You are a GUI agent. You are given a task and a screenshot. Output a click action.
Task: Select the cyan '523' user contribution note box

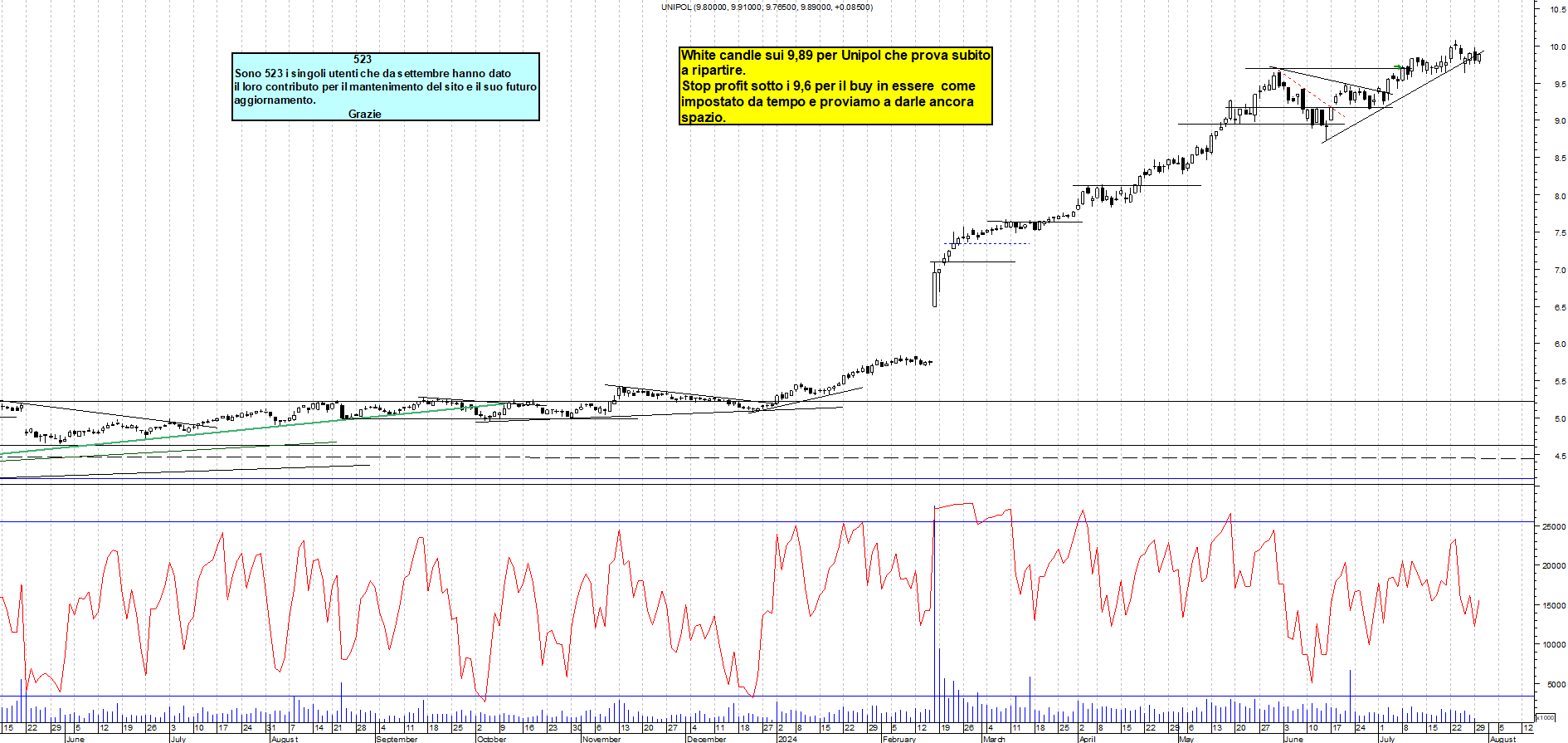(x=386, y=87)
